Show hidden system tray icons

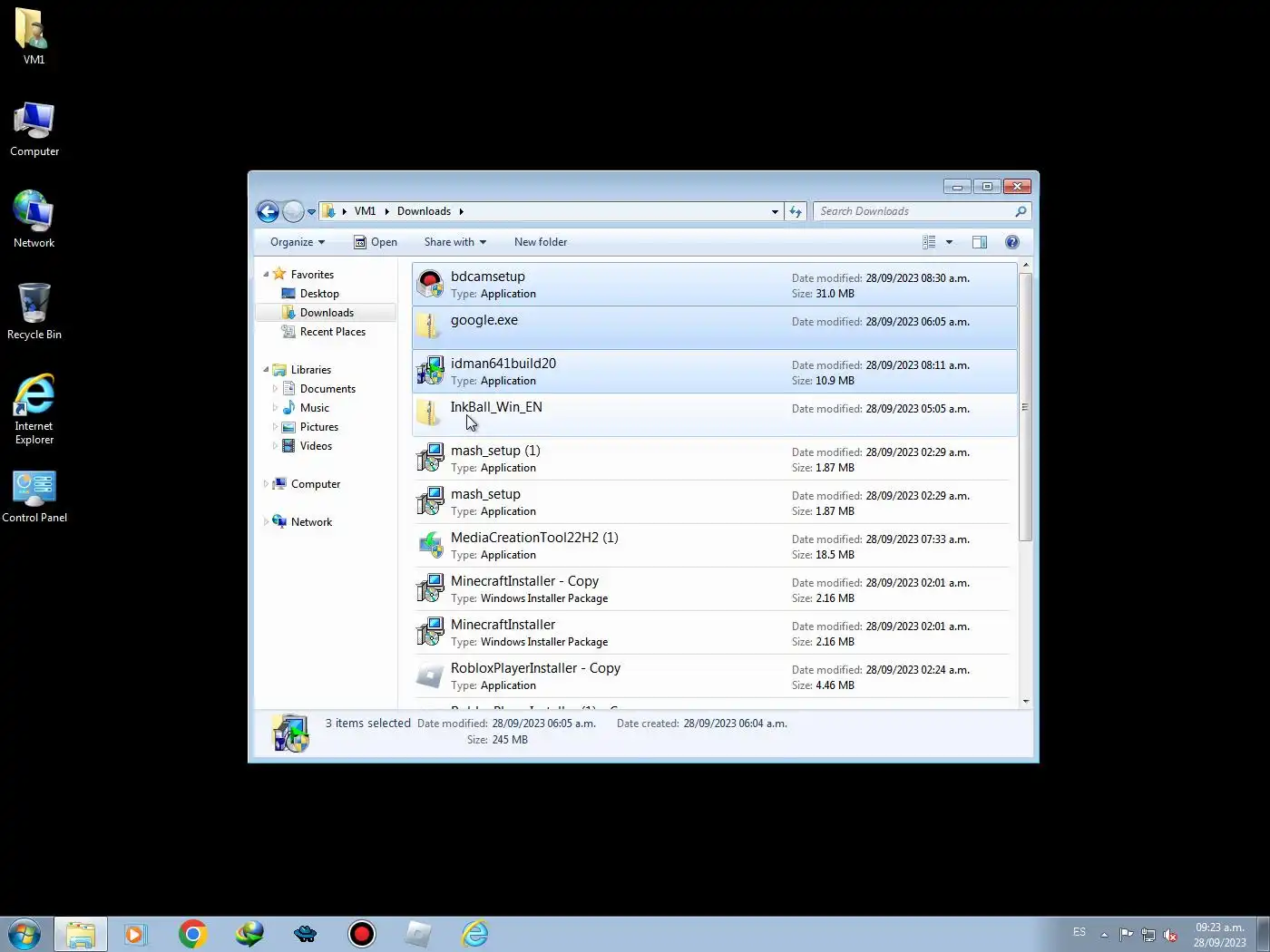pos(1104,935)
